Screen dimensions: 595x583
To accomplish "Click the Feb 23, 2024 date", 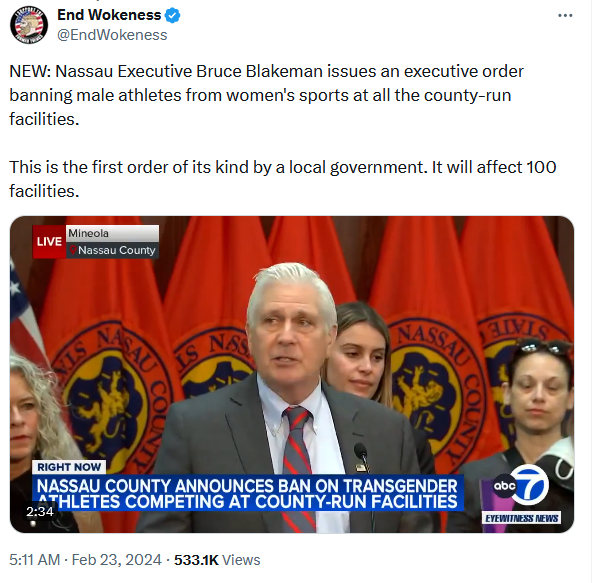I will (116, 560).
